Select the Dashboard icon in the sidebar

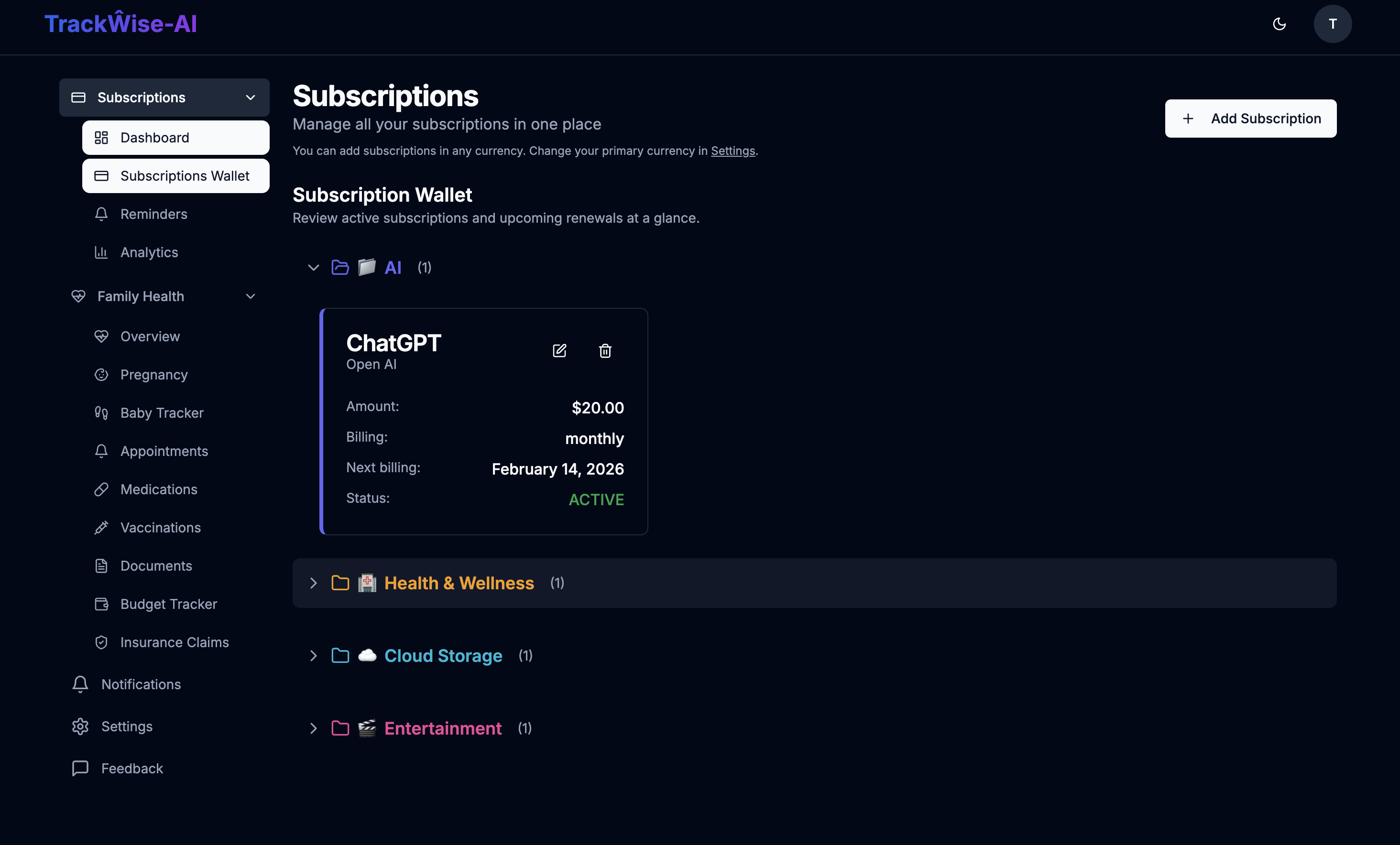coord(102,138)
